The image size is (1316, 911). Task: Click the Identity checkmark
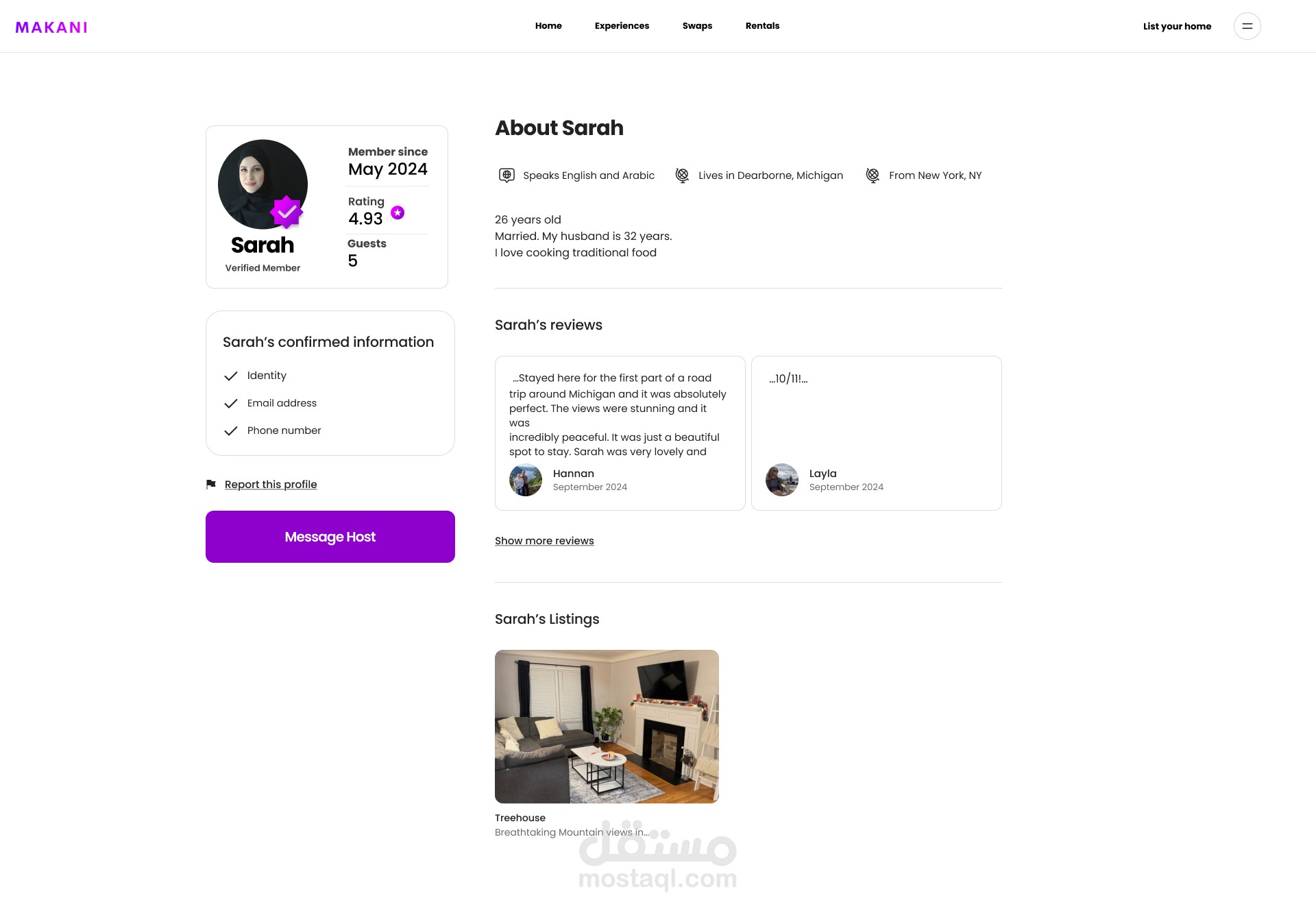[x=231, y=376]
